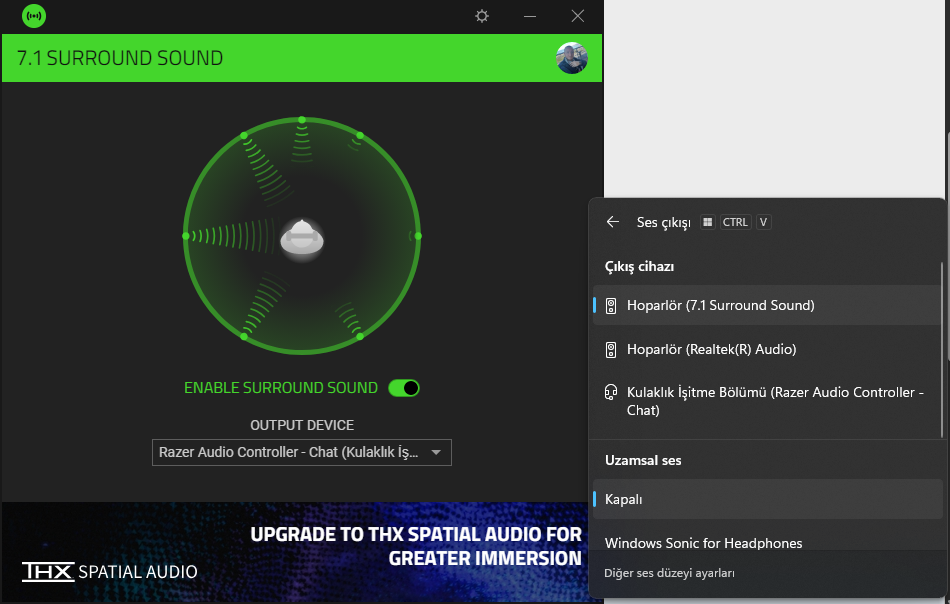Image resolution: width=950 pixels, height=604 pixels.
Task: Select Hoparlör (7.1 Surround Sound) output
Action: coord(766,305)
